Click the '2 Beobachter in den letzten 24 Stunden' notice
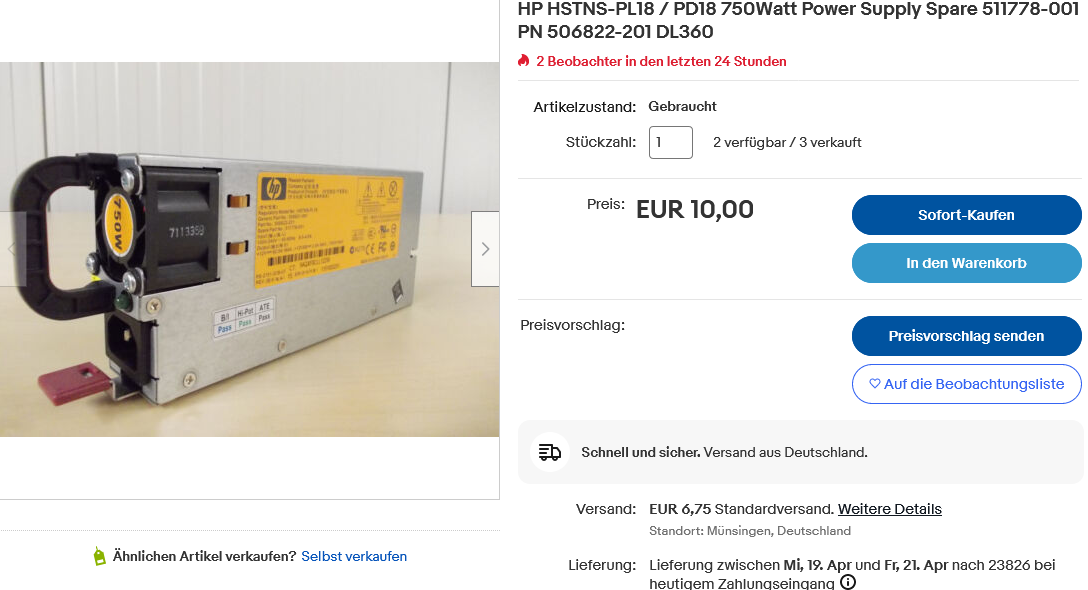1088x590 pixels. (661, 61)
